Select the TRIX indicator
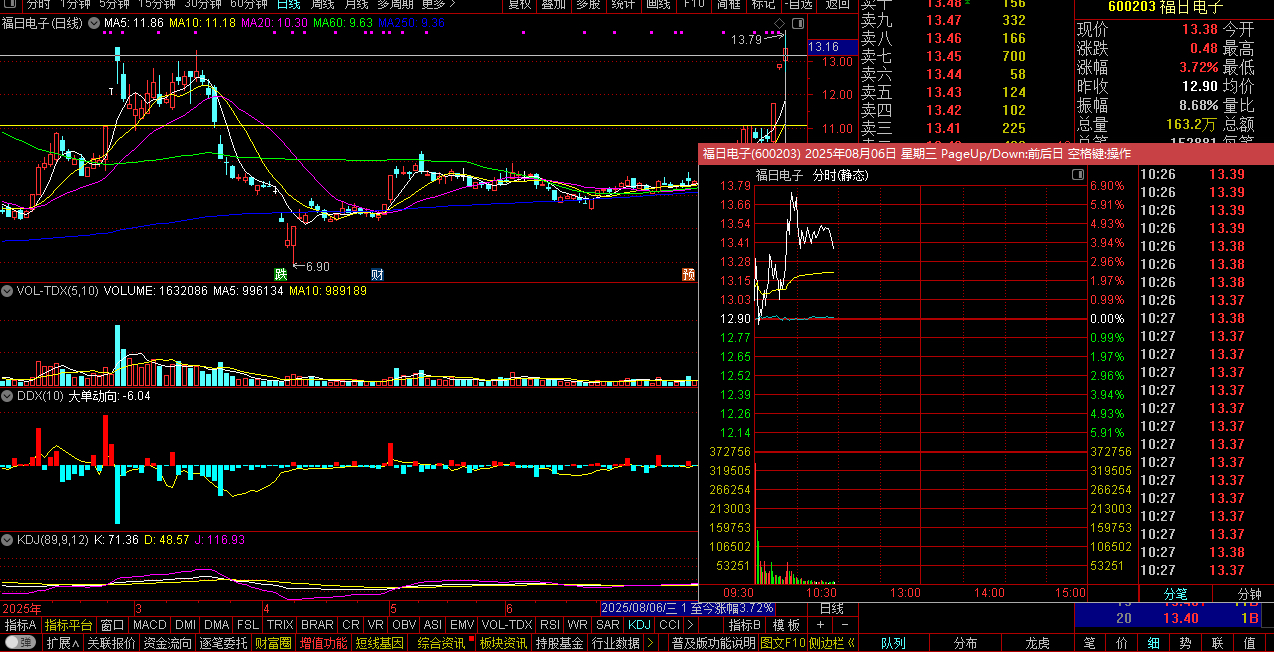 click(280, 625)
